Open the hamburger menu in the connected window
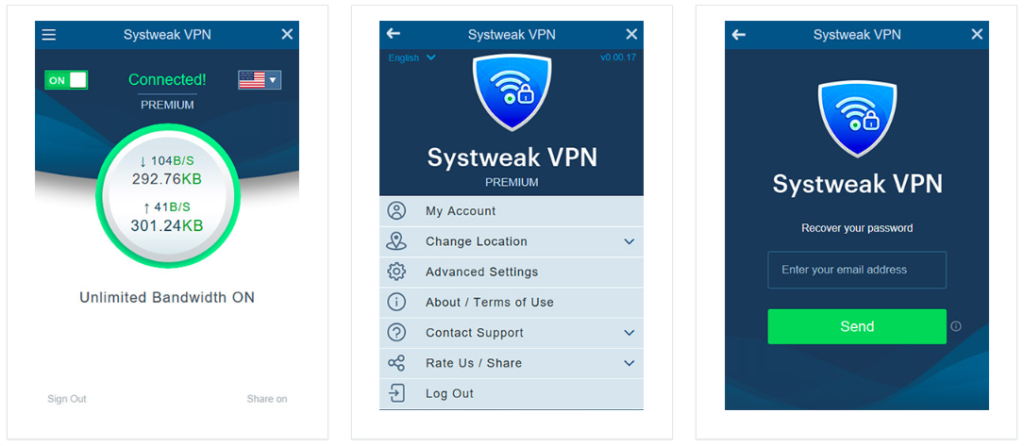The width and height of the screenshot is (1024, 446). pos(49,35)
